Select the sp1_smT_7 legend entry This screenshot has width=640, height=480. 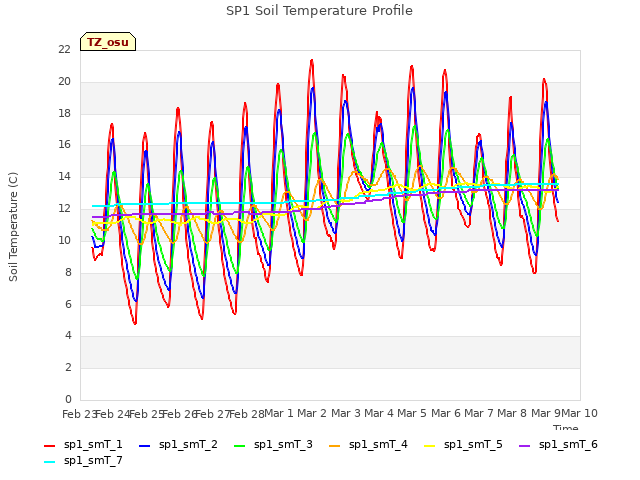(x=83, y=460)
